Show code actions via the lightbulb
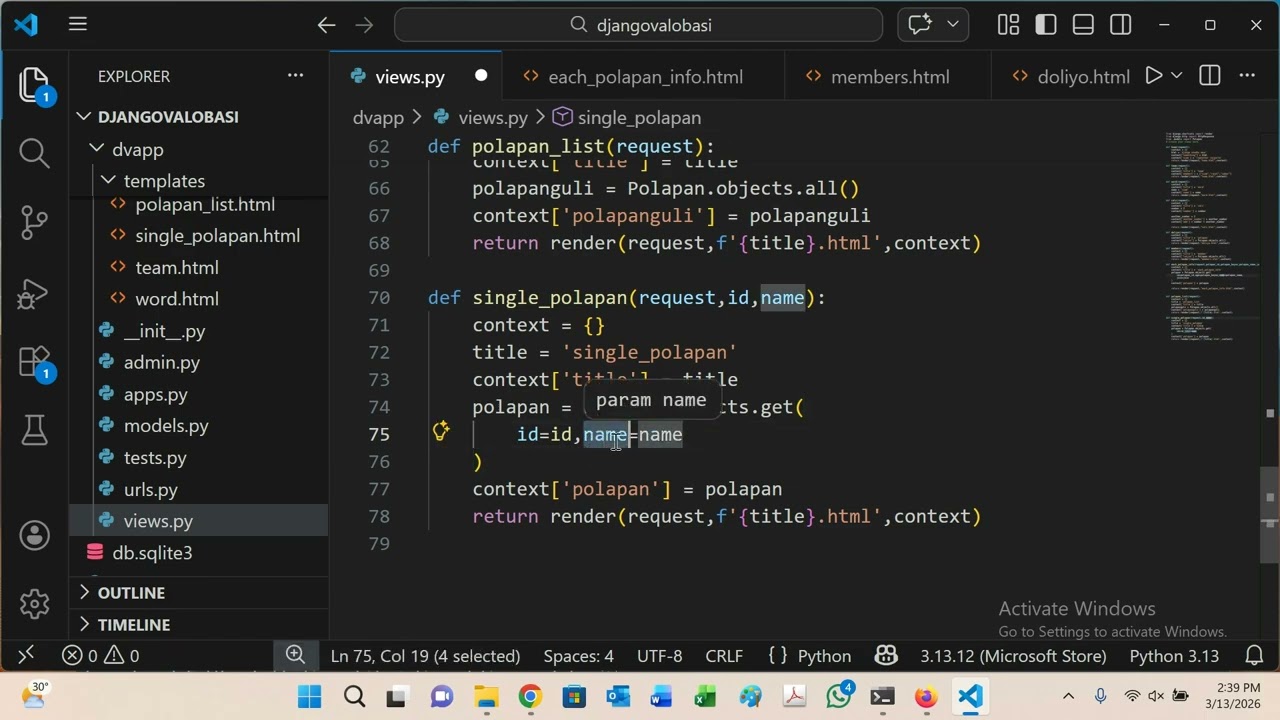This screenshot has height=720, width=1280. pyautogui.click(x=441, y=432)
